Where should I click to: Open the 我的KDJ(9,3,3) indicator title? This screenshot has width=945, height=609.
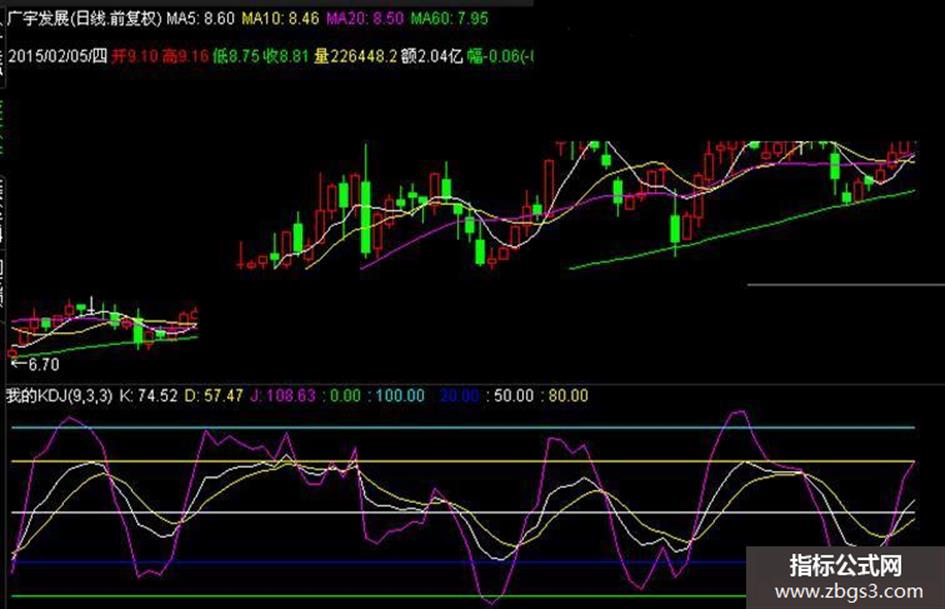[59, 396]
